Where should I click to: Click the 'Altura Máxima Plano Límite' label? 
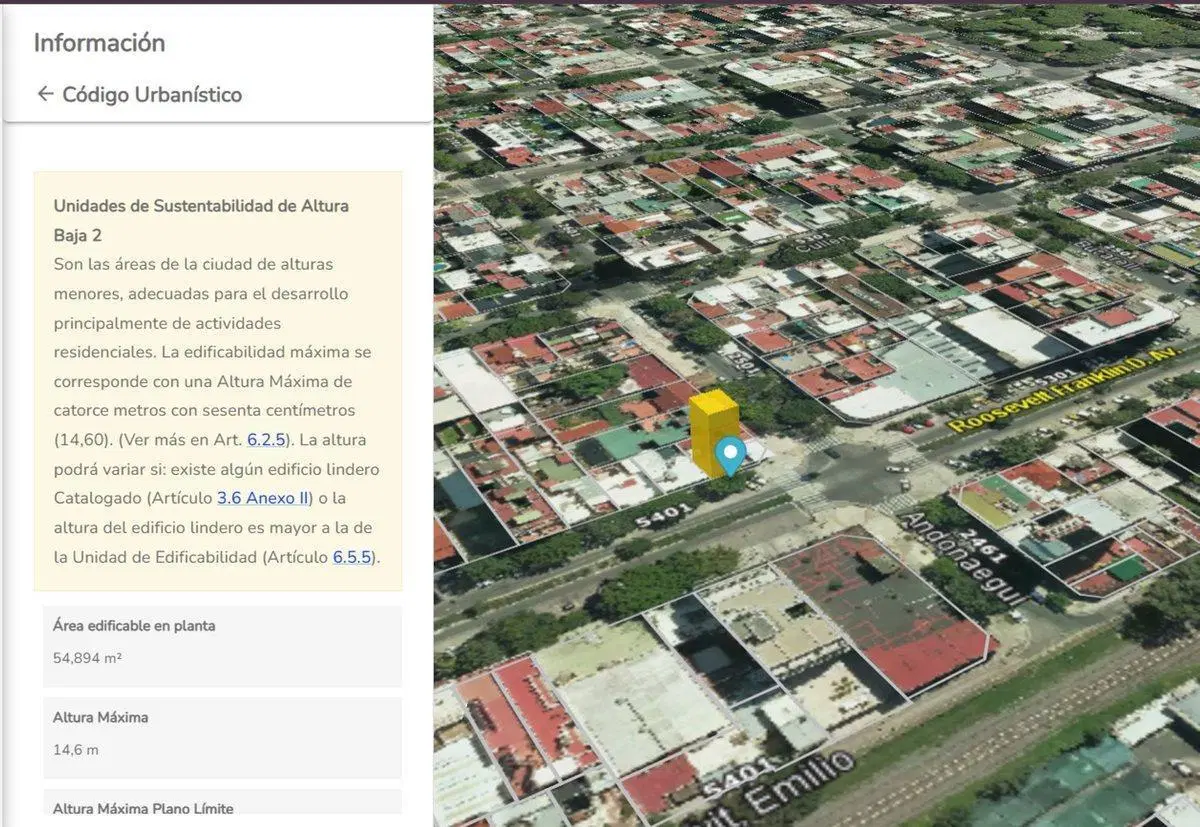pyautogui.click(x=143, y=808)
